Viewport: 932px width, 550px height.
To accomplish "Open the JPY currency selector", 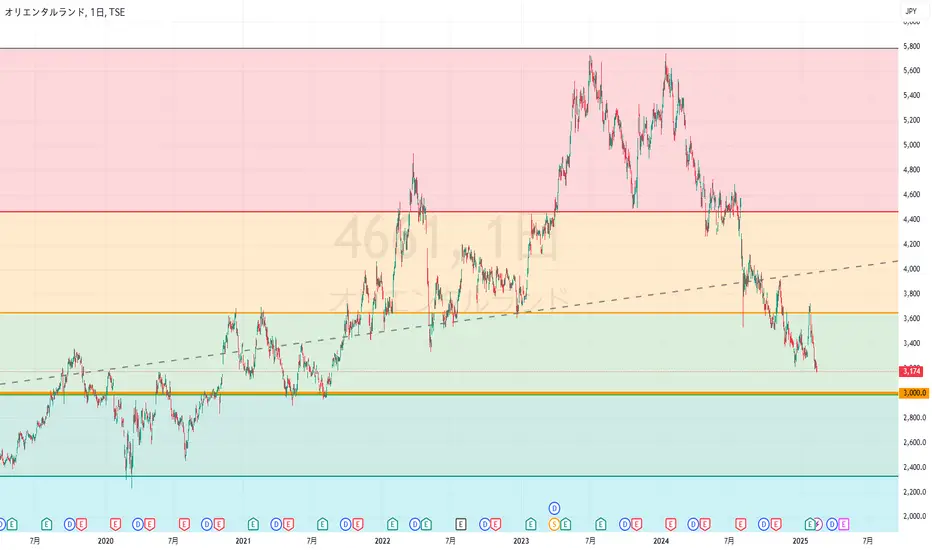I will coord(911,11).
